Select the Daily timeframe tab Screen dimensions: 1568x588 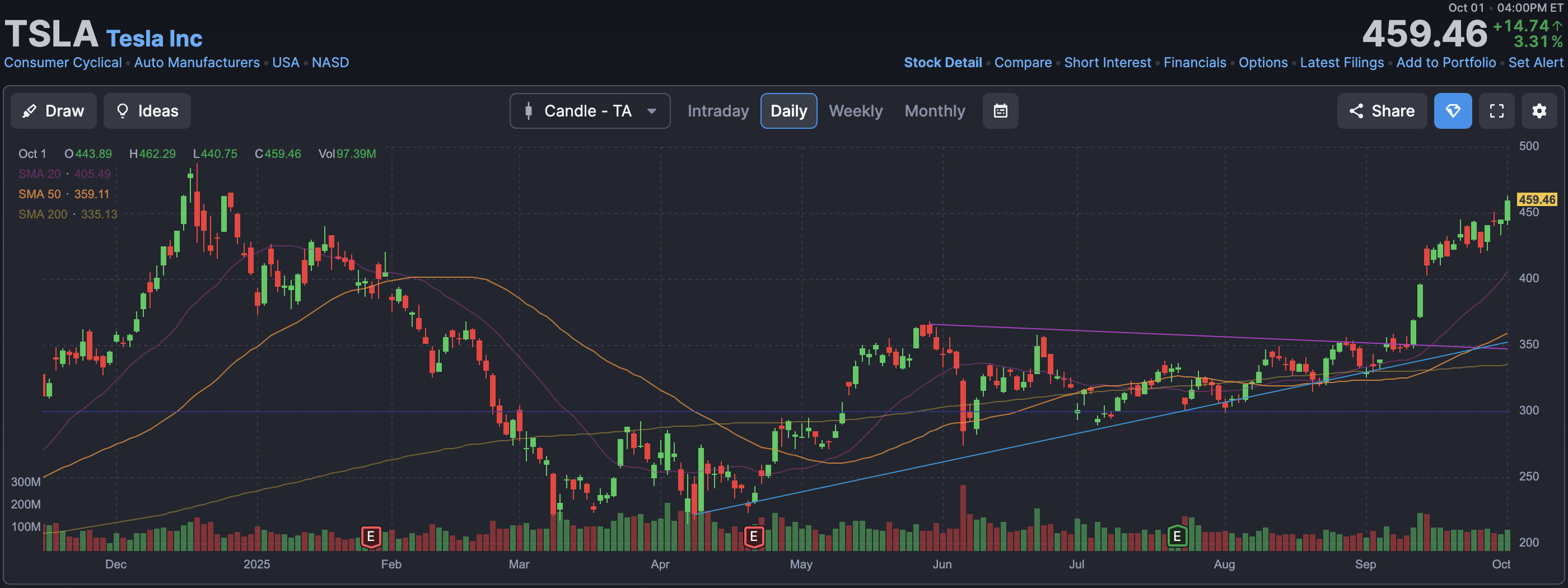788,111
